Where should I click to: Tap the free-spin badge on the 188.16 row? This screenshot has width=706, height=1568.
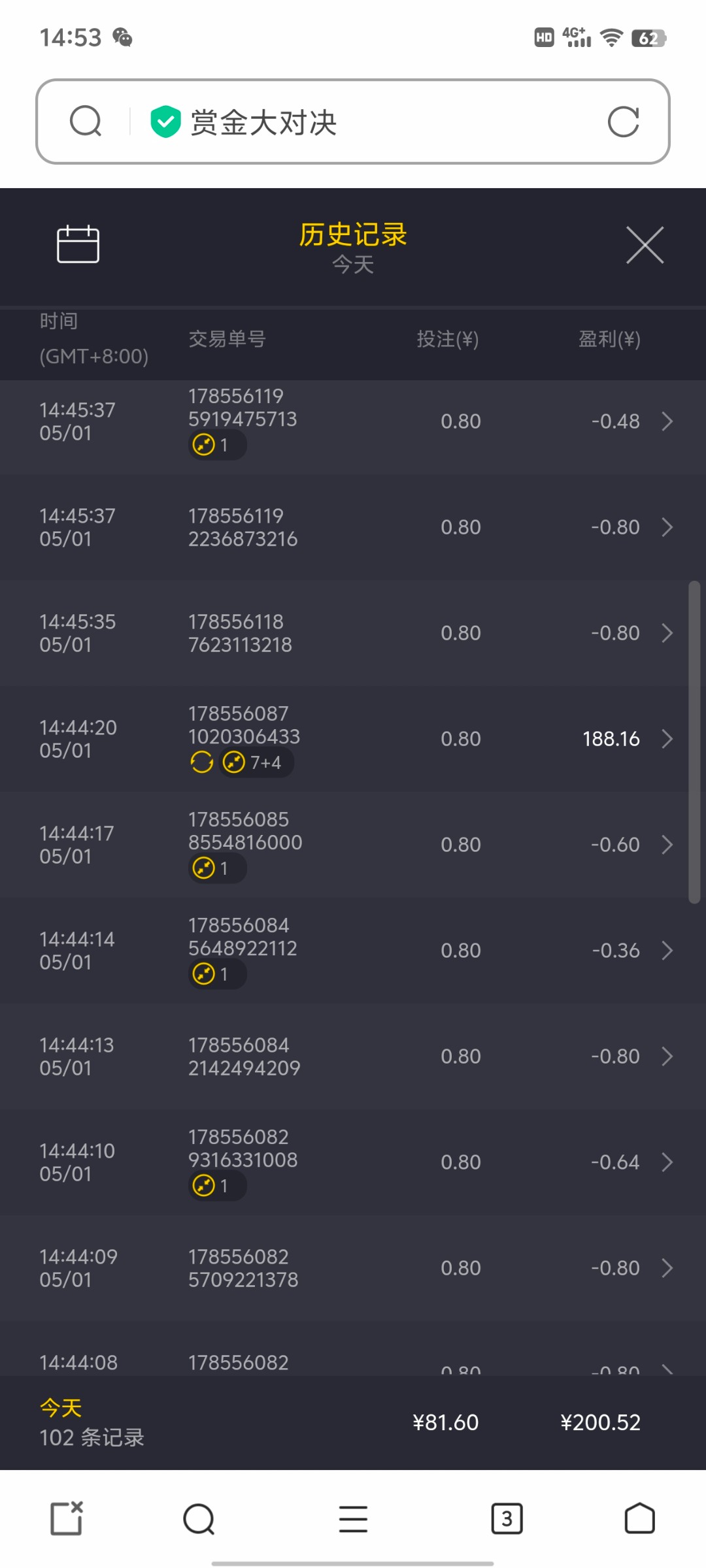[x=202, y=762]
